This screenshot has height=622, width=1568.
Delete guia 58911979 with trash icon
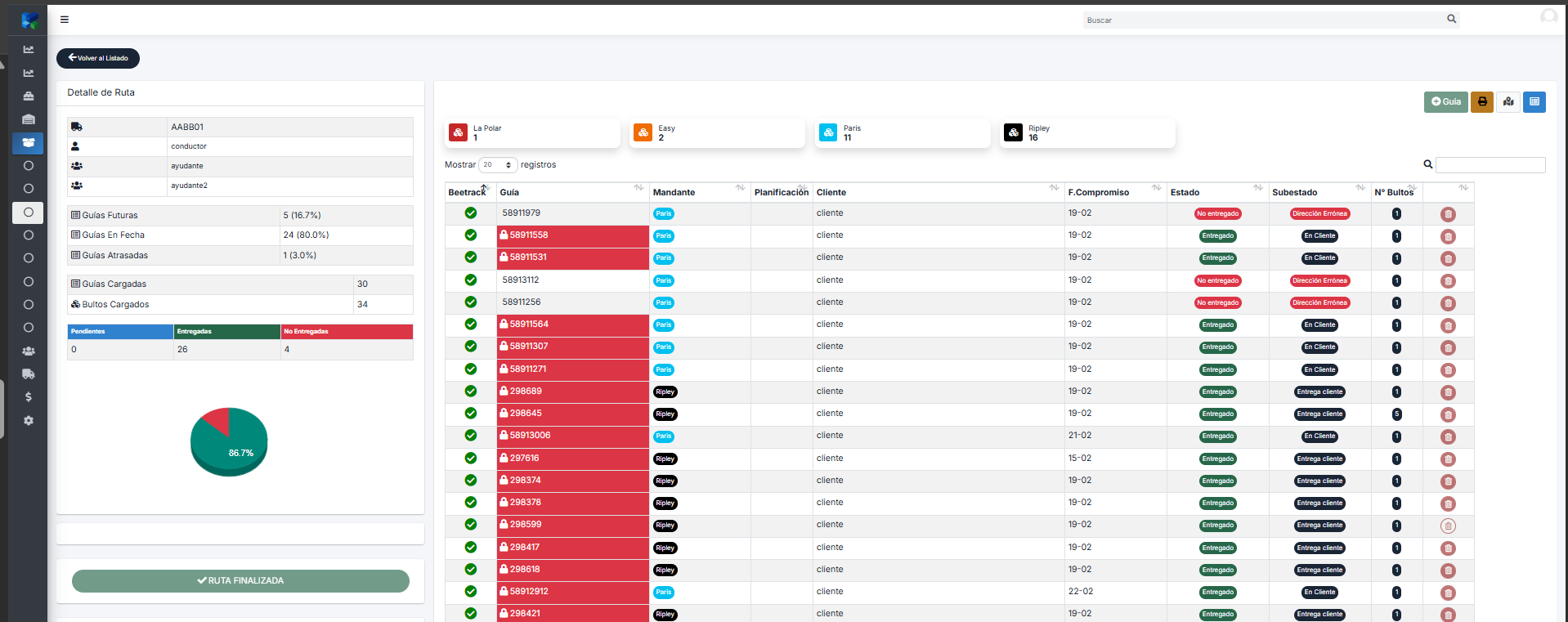click(1448, 214)
